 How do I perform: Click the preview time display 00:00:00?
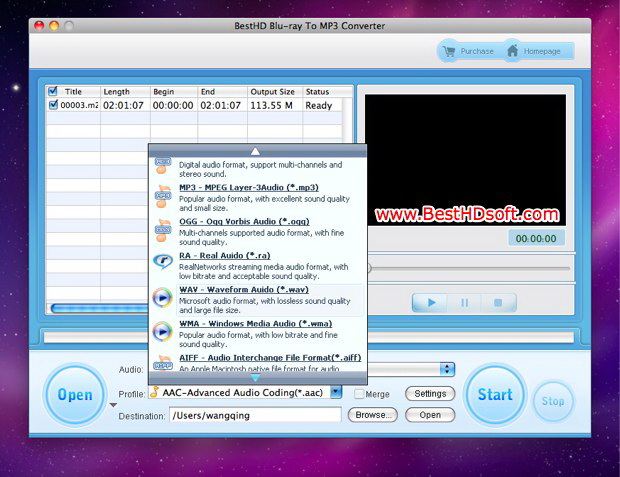536,238
